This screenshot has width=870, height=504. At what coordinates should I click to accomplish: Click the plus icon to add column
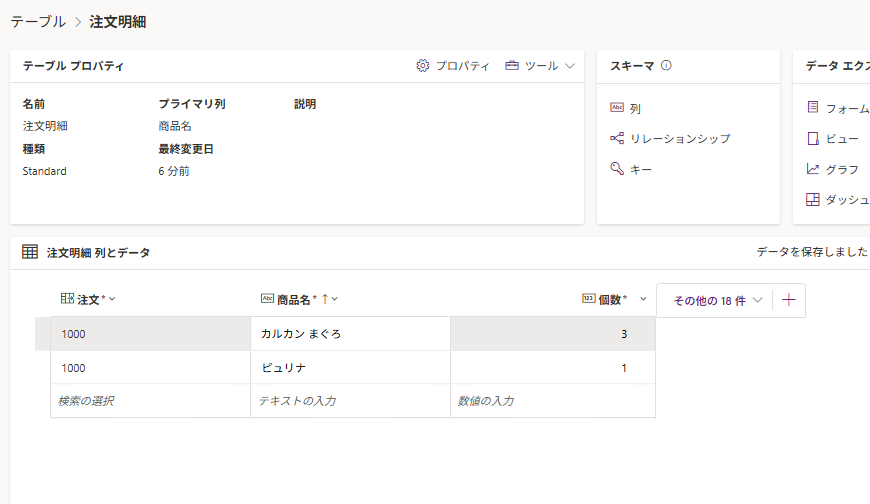pos(789,300)
